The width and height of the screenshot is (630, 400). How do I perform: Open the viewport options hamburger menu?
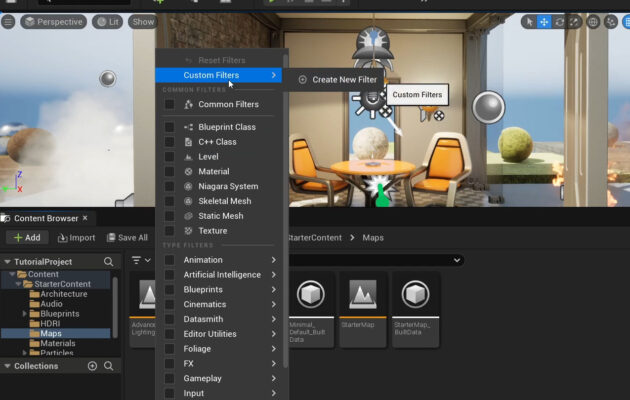(7, 21)
